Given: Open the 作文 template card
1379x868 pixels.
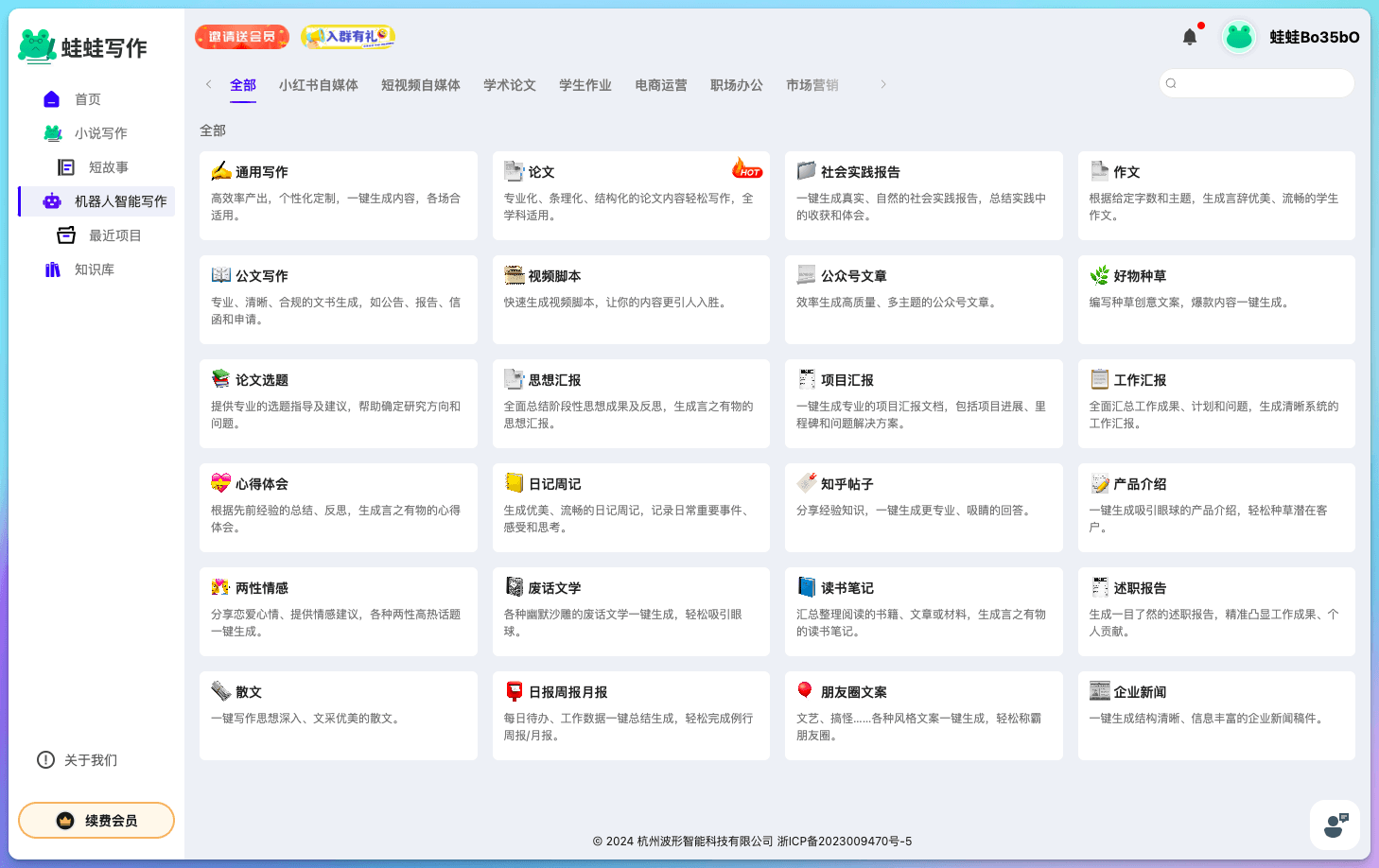Looking at the screenshot, I should 1216,196.
